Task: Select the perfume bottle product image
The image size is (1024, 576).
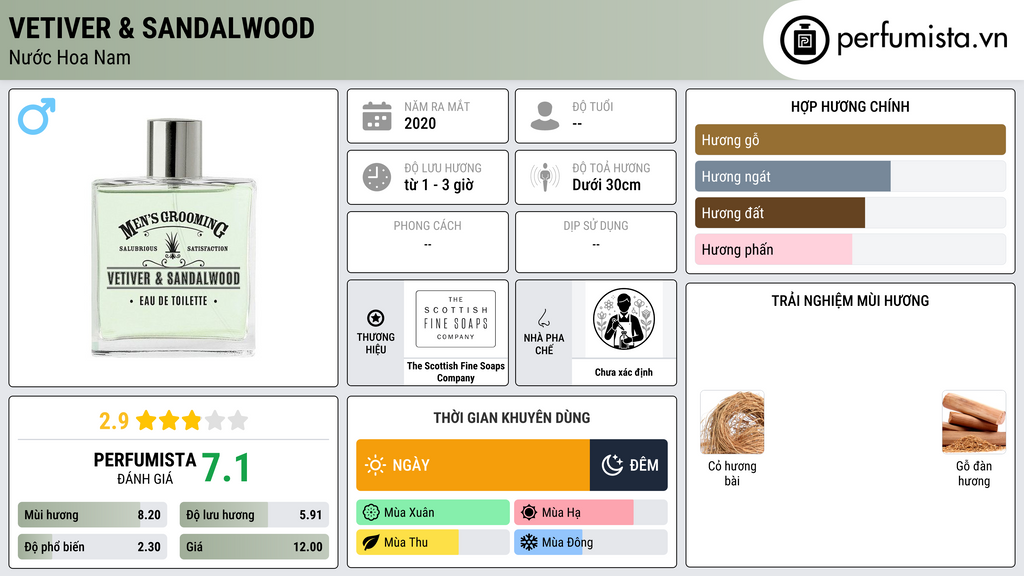Action: point(173,238)
